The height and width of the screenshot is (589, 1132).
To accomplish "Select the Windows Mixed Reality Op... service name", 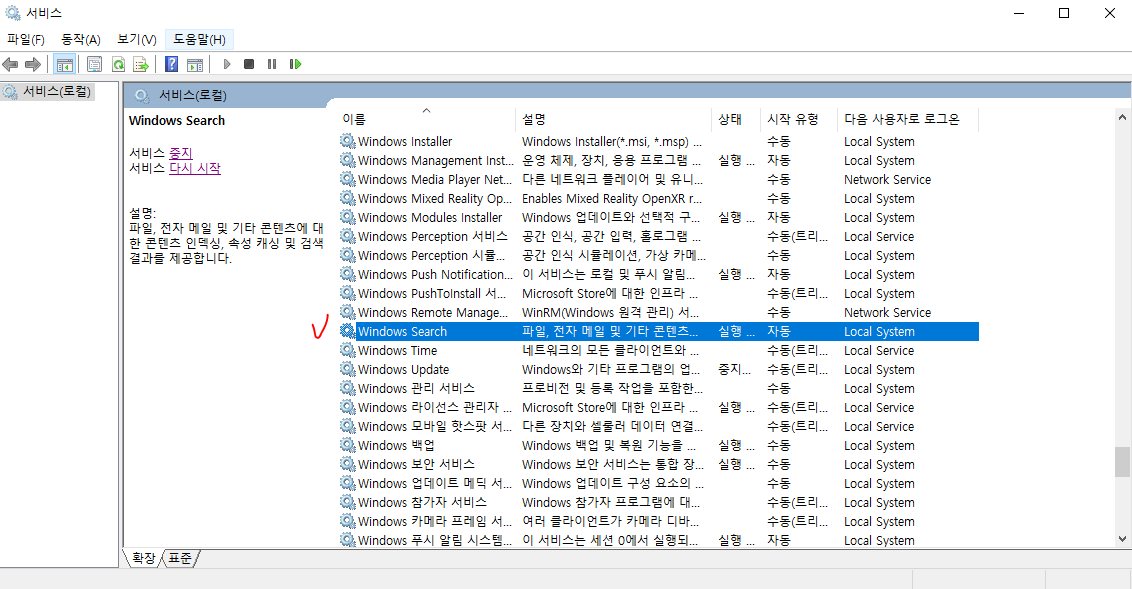I will (x=435, y=198).
